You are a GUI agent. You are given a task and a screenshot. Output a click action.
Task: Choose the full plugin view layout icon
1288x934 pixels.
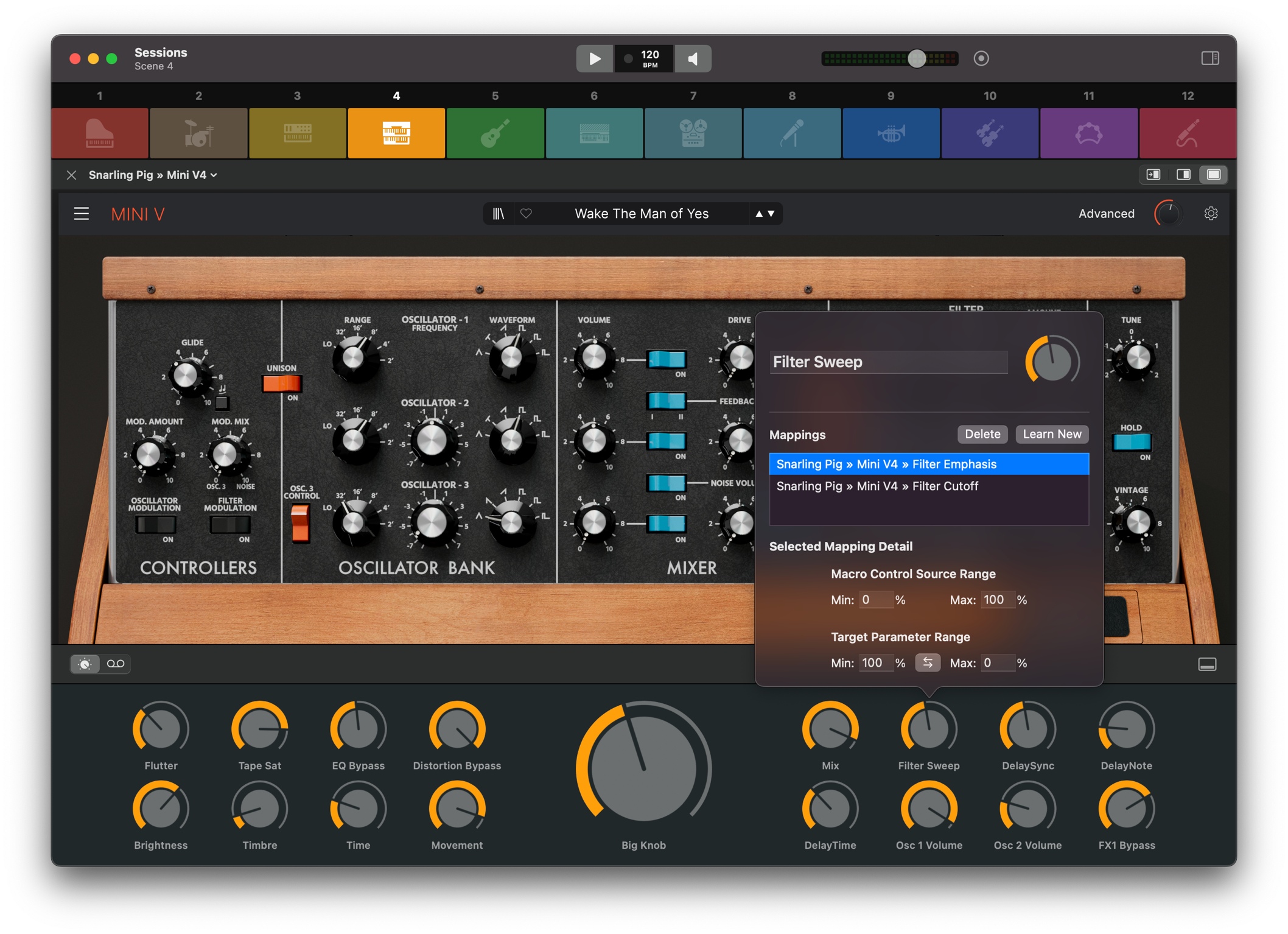1213,175
